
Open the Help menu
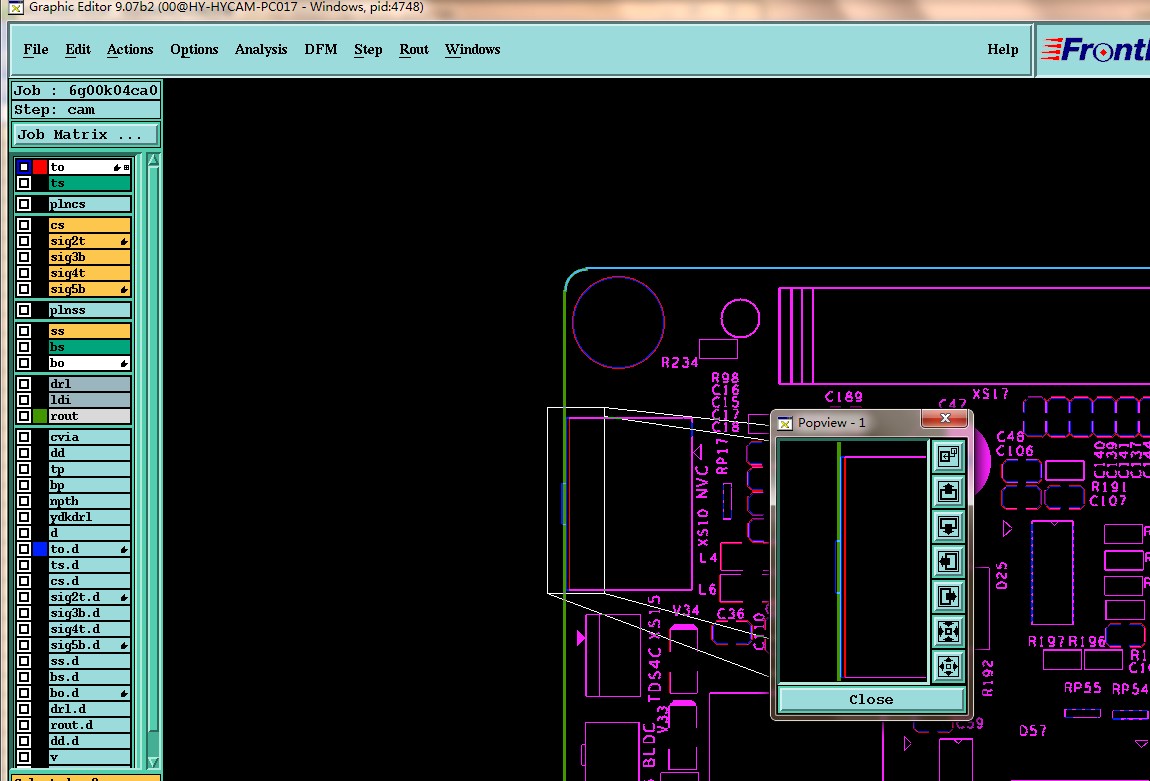[x=1003, y=49]
